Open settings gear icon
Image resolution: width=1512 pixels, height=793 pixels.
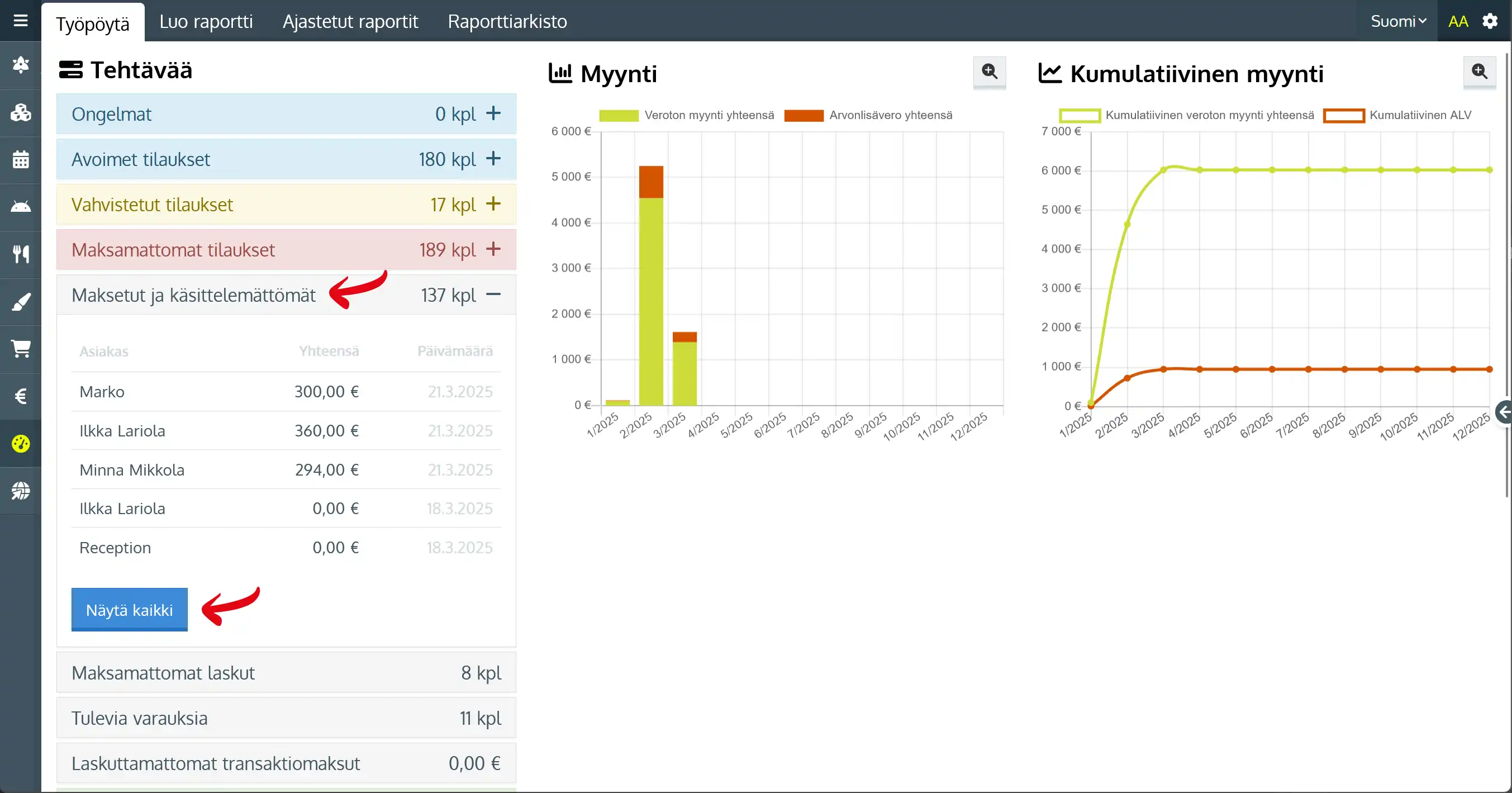(1490, 22)
